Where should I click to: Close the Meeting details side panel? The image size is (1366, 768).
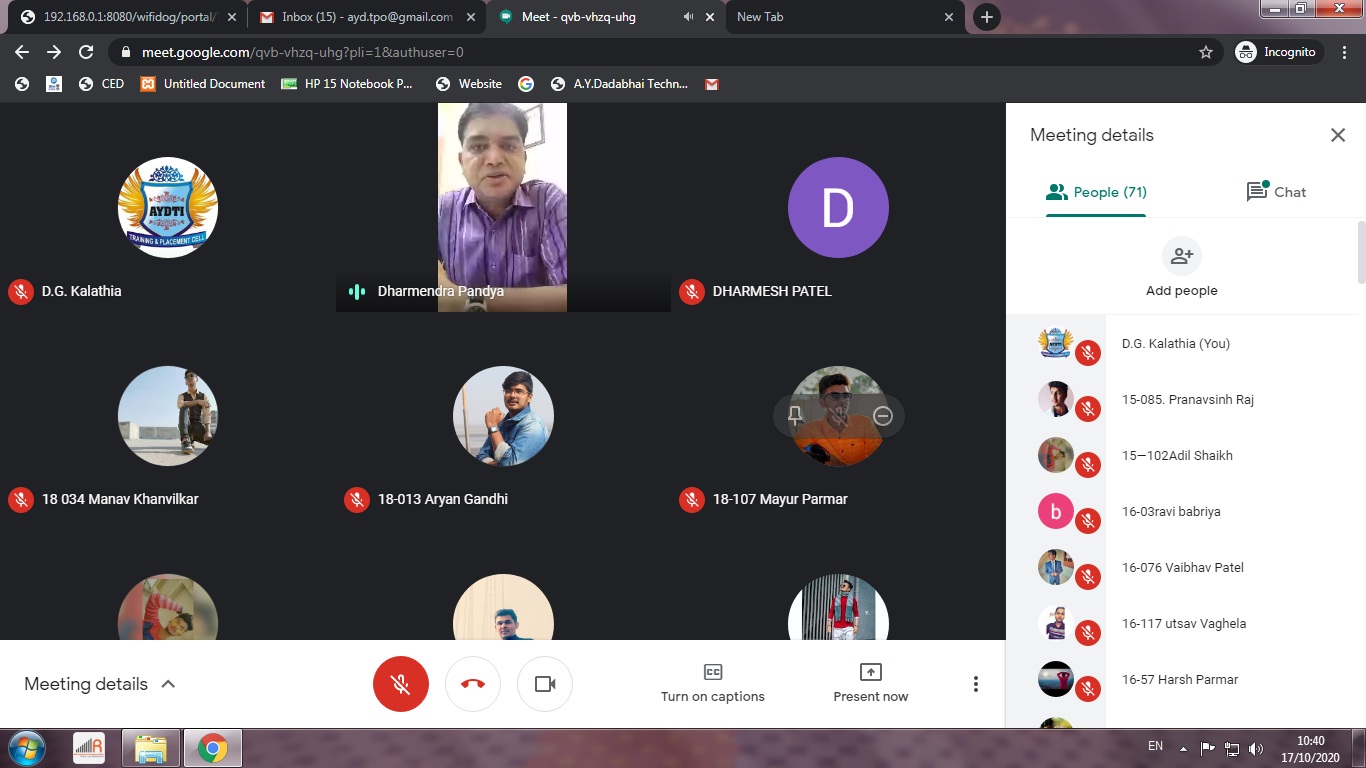tap(1338, 135)
